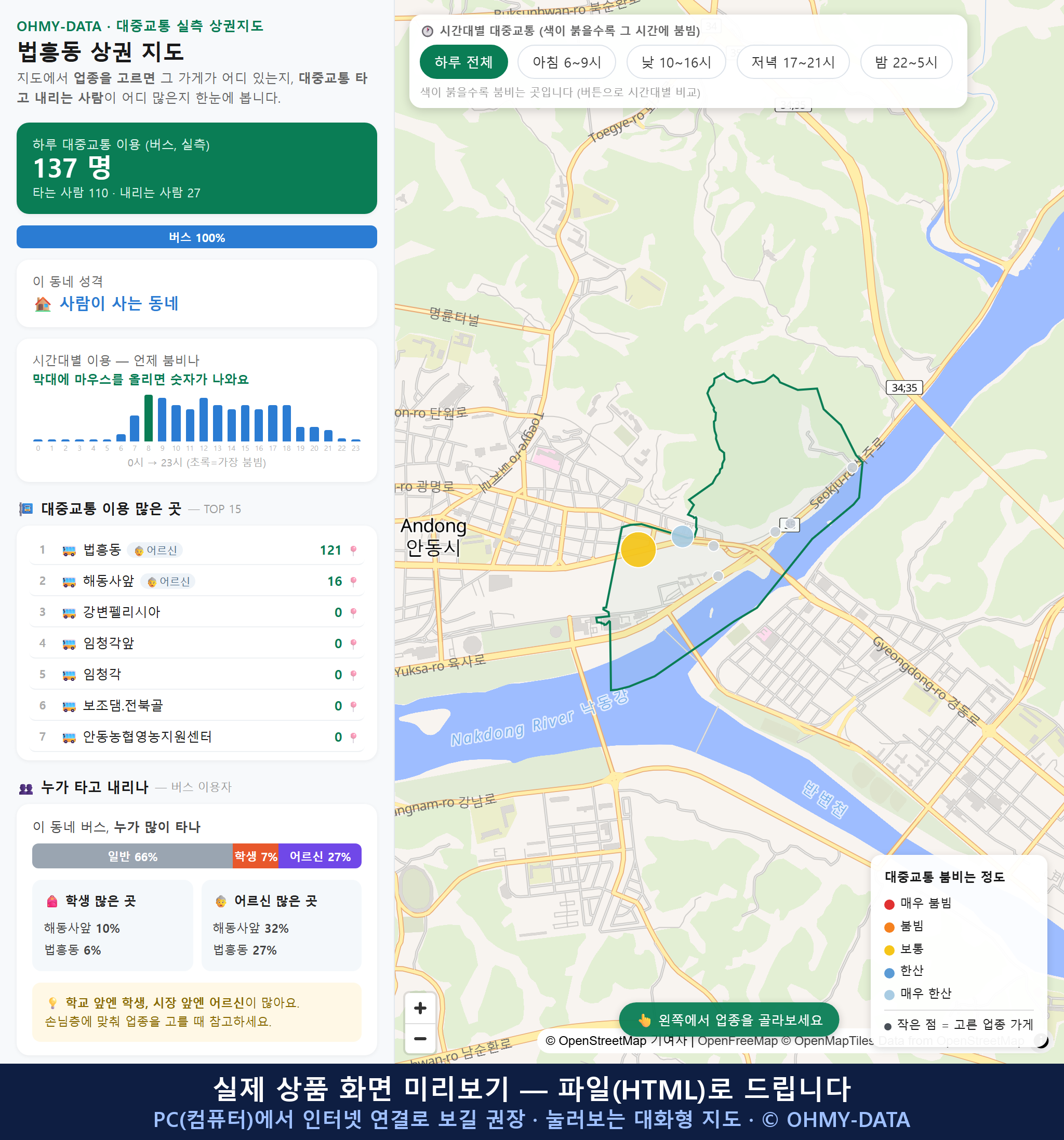Click the 137 명 daily ridership figure
Image resolution: width=1064 pixels, height=1140 pixels.
point(72,168)
